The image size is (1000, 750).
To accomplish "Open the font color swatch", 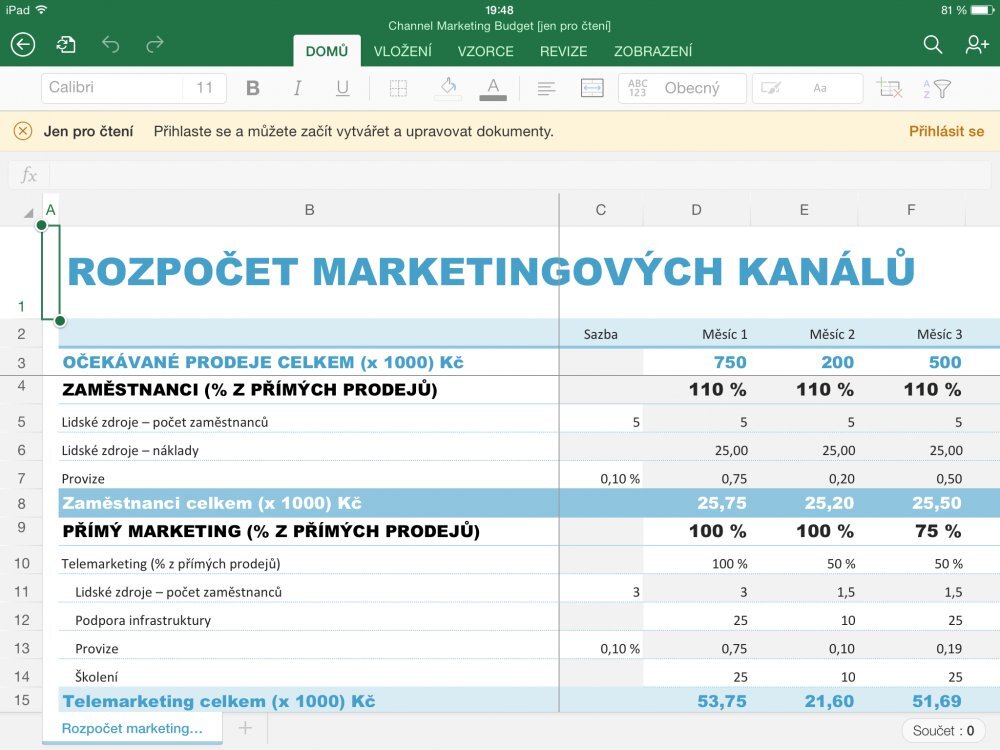I will point(492,88).
